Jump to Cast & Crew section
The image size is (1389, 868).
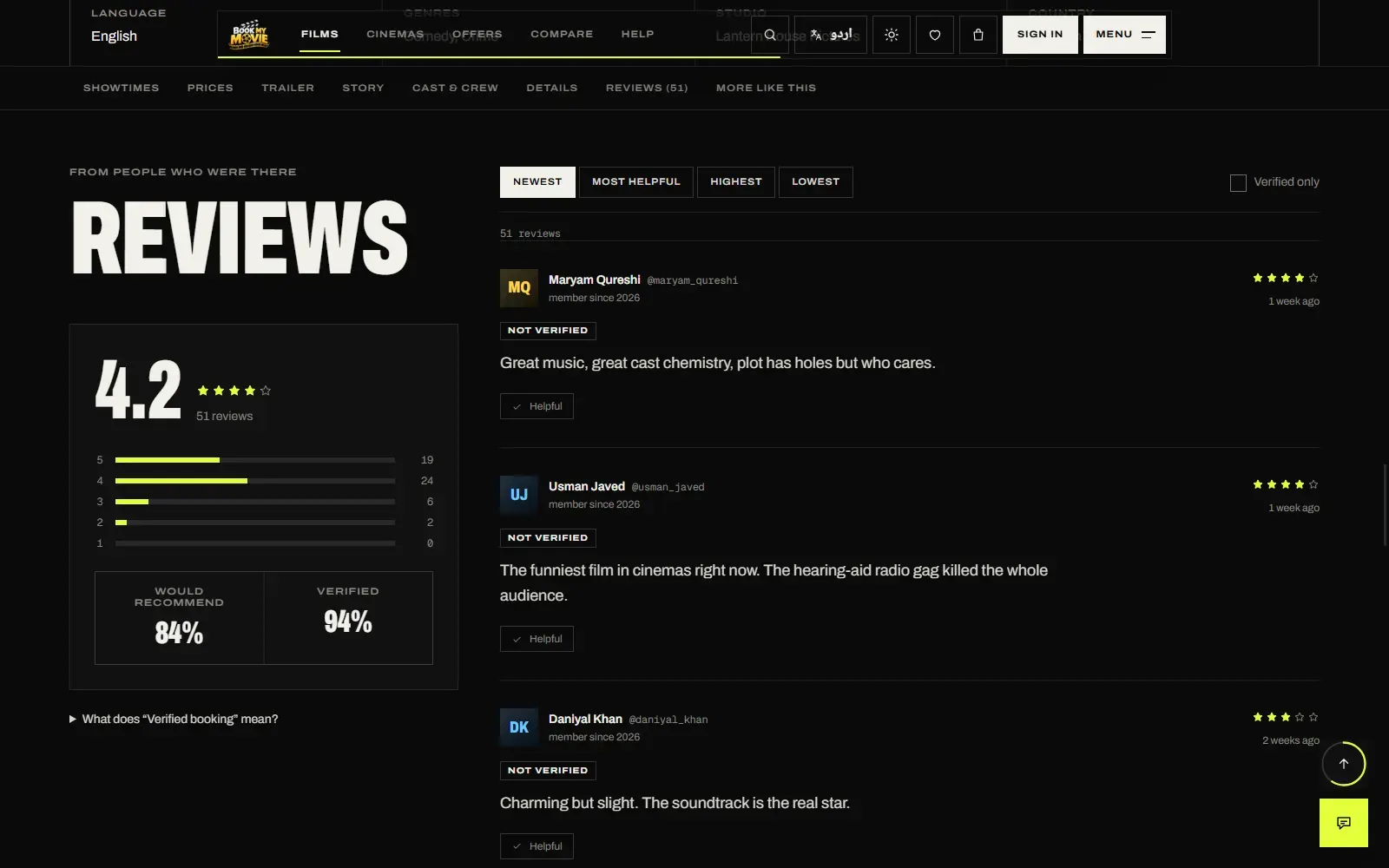(x=455, y=88)
